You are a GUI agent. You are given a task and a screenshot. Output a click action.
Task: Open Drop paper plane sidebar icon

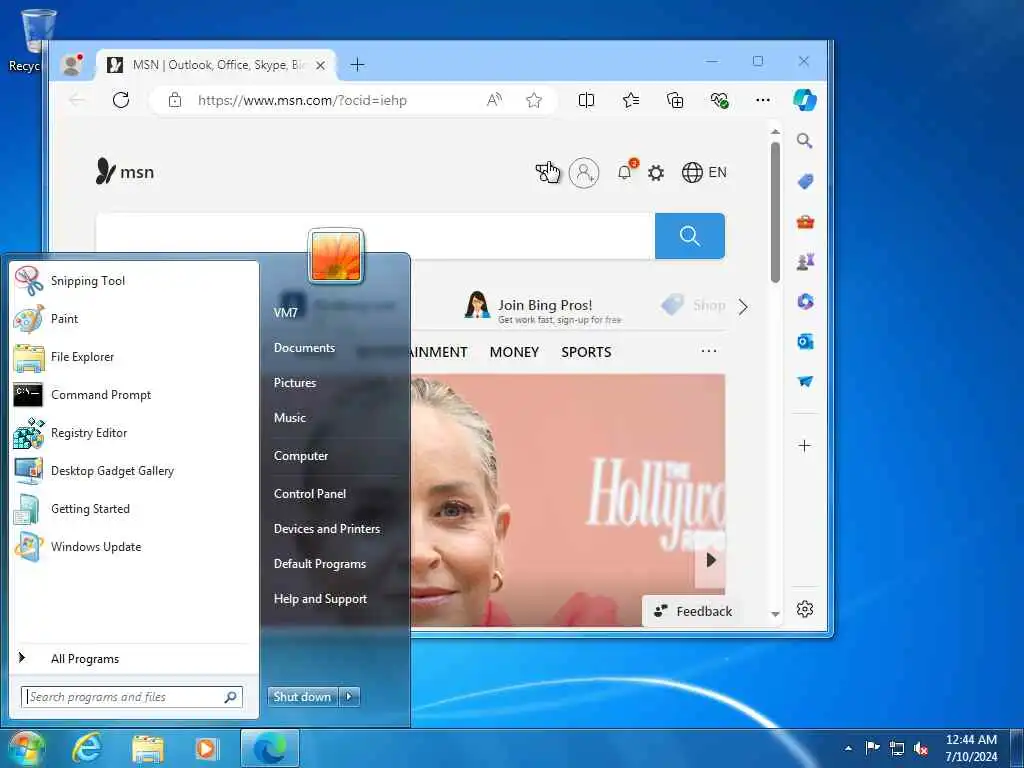[805, 381]
